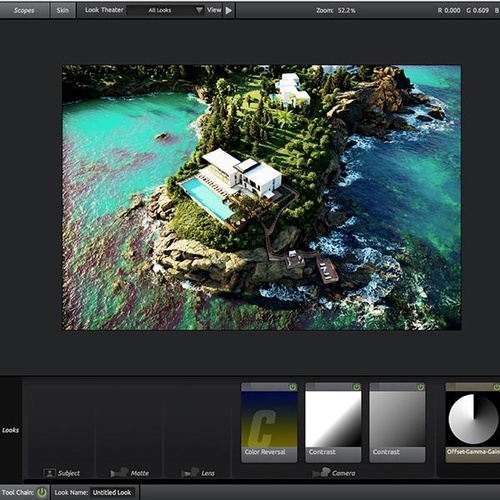The width and height of the screenshot is (500, 500).
Task: Click the Look Theater View label
Action: pyautogui.click(x=214, y=10)
